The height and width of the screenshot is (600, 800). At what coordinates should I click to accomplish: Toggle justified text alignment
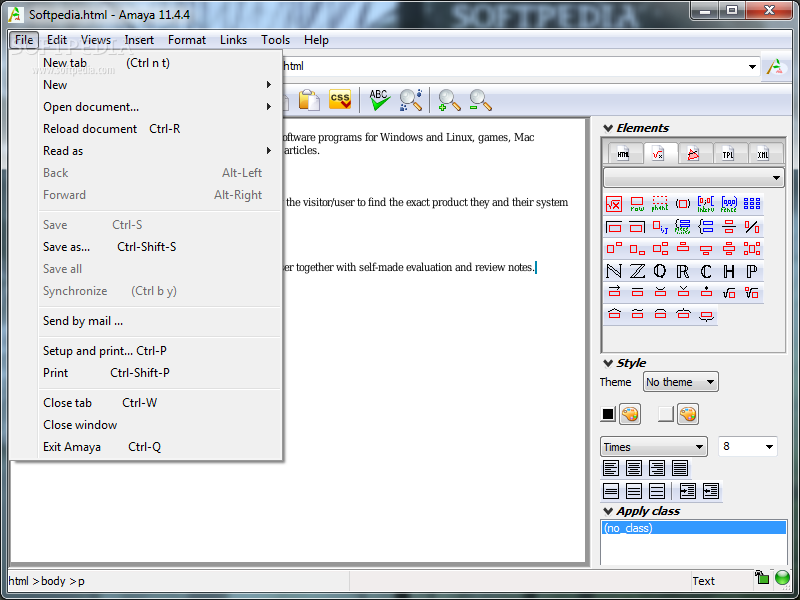[680, 468]
